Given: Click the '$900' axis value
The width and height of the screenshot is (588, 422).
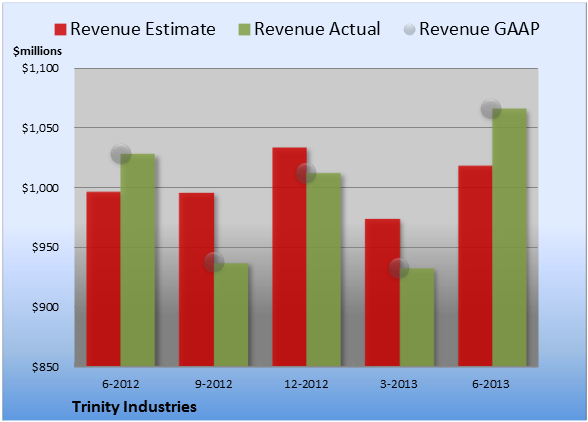Looking at the screenshot, I should click(45, 307).
